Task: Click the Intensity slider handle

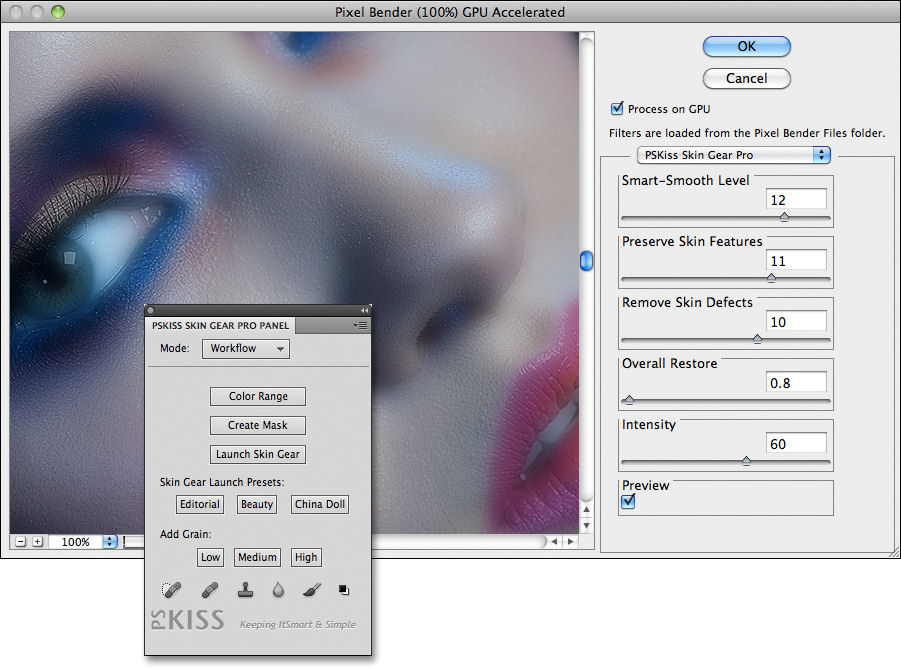Action: tap(746, 462)
